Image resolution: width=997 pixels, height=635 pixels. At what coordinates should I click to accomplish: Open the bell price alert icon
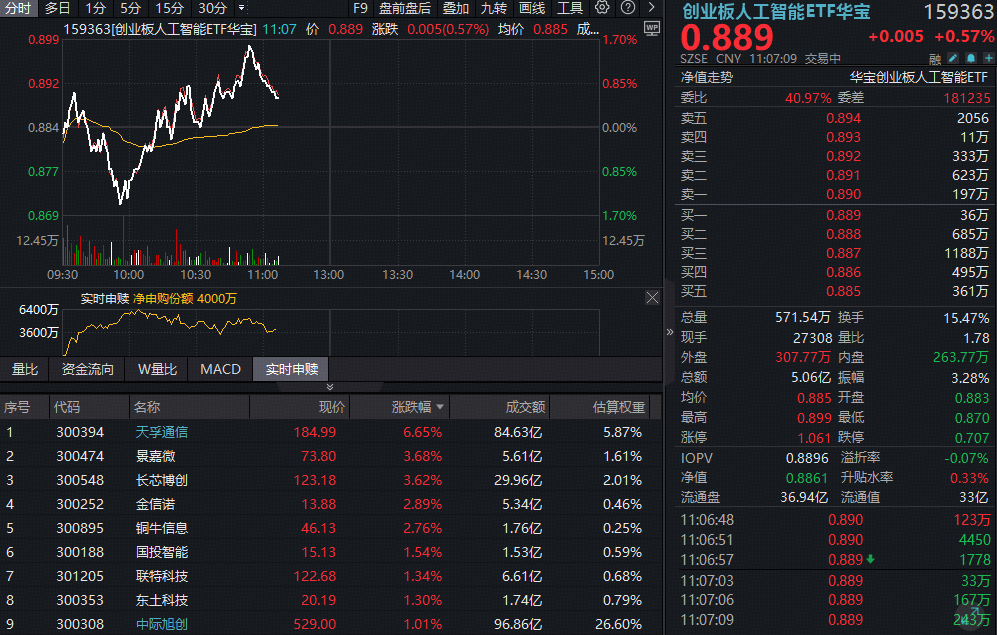pos(969,59)
